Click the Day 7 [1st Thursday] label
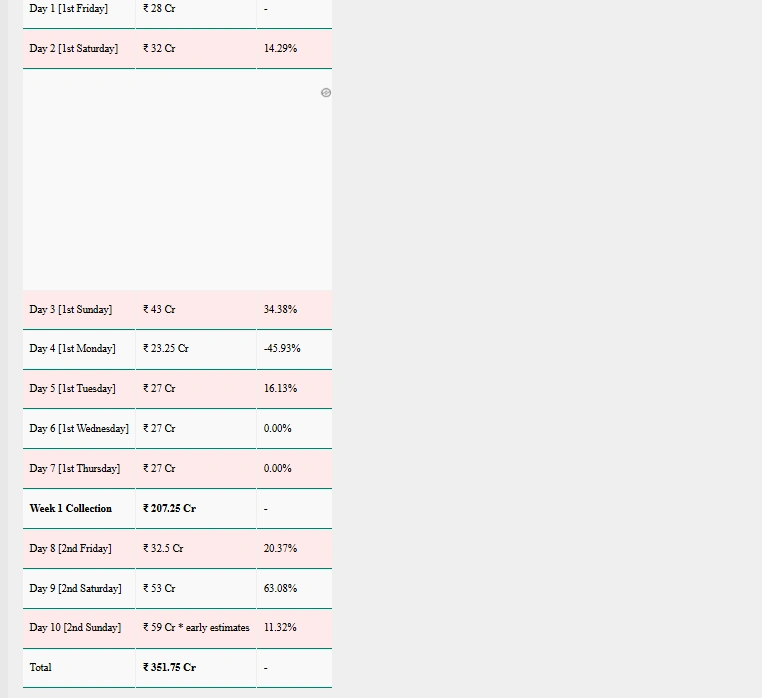This screenshot has height=698, width=762. click(x=75, y=469)
